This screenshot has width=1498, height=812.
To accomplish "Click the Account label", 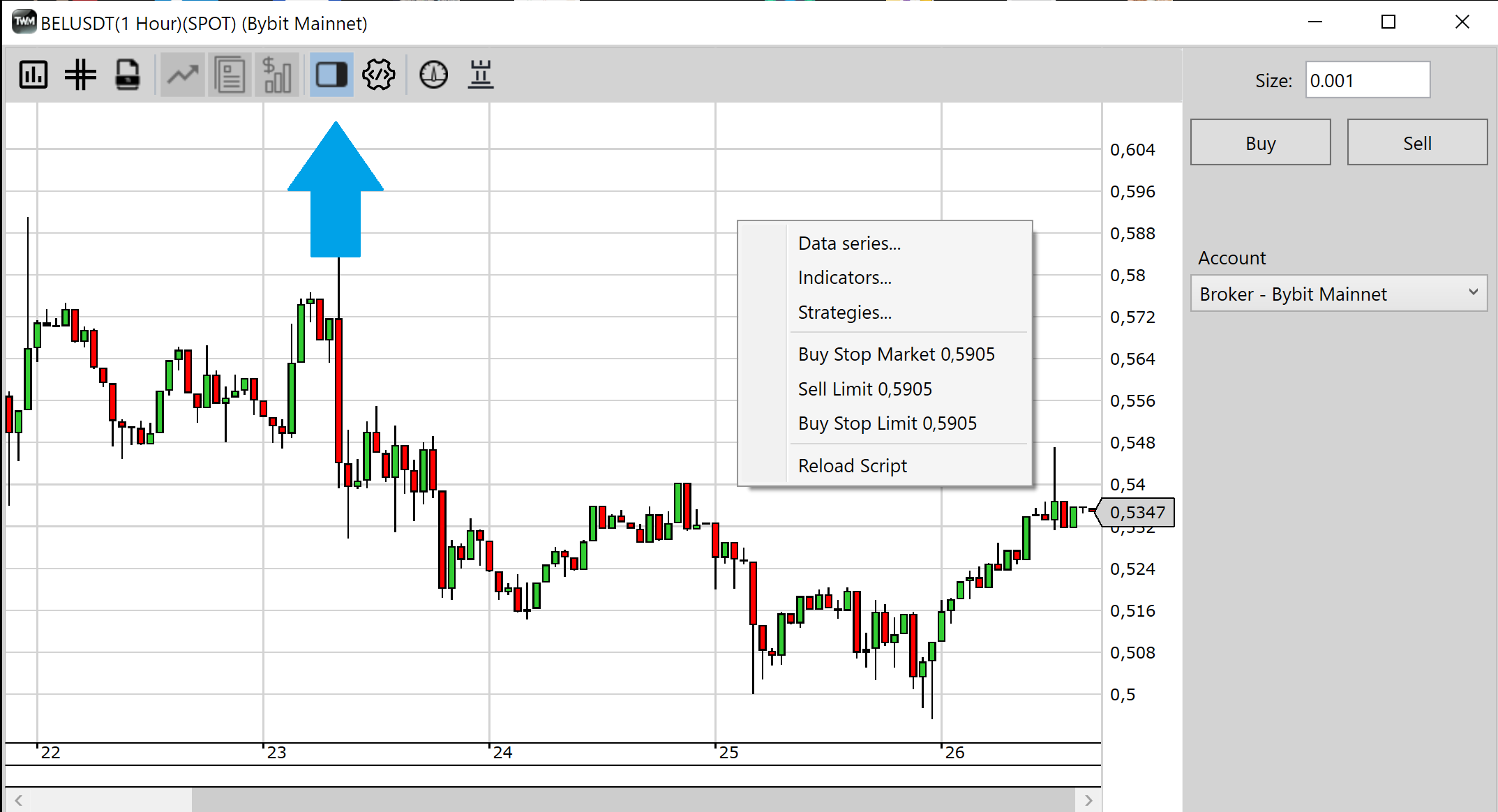I will click(1231, 258).
